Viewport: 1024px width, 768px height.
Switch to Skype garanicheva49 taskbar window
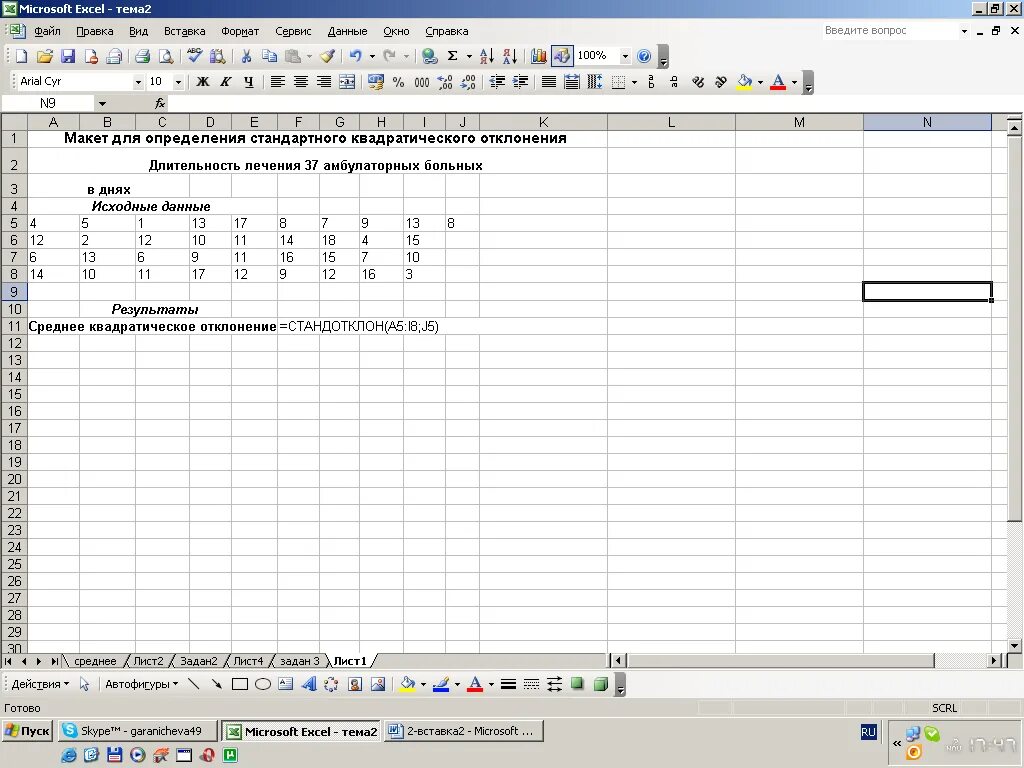click(x=138, y=731)
